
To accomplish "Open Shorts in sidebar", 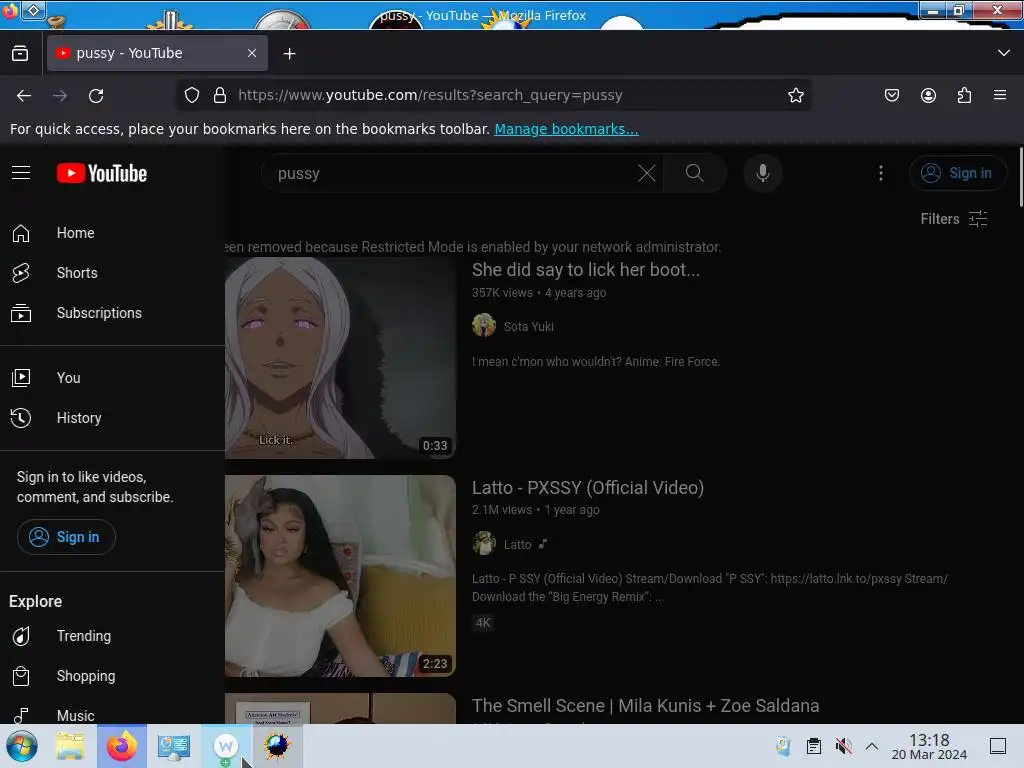I will (112, 273).
